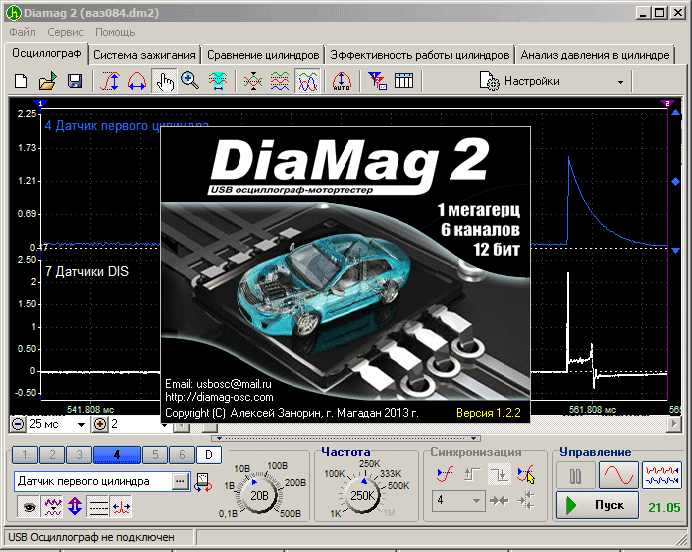Select channel 4 button
Image resolution: width=692 pixels, height=552 pixels.
pos(117,455)
